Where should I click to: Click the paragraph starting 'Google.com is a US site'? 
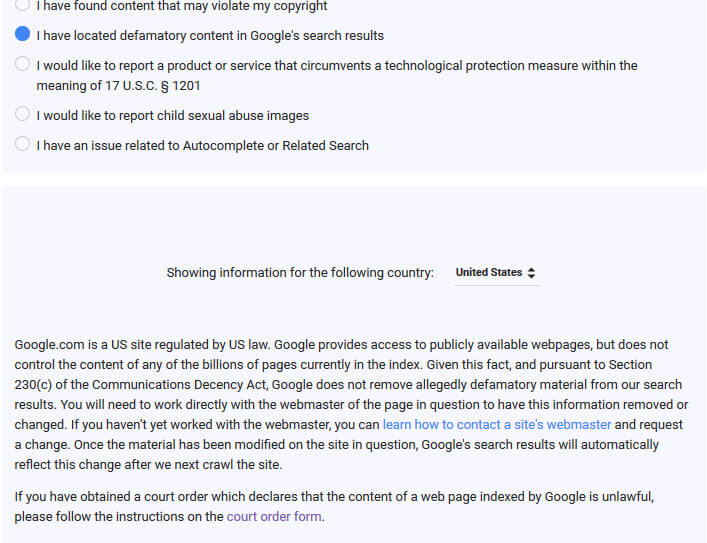click(351, 405)
